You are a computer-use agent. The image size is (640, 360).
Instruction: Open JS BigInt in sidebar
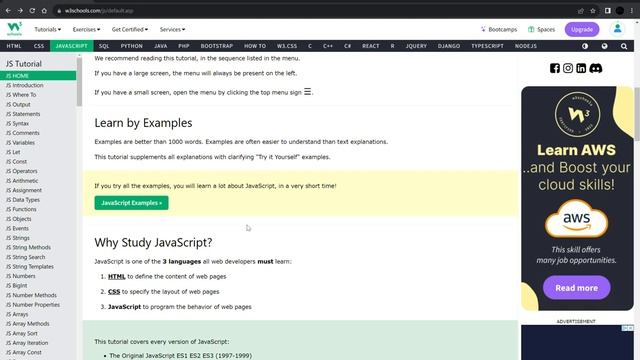pyautogui.click(x=16, y=285)
